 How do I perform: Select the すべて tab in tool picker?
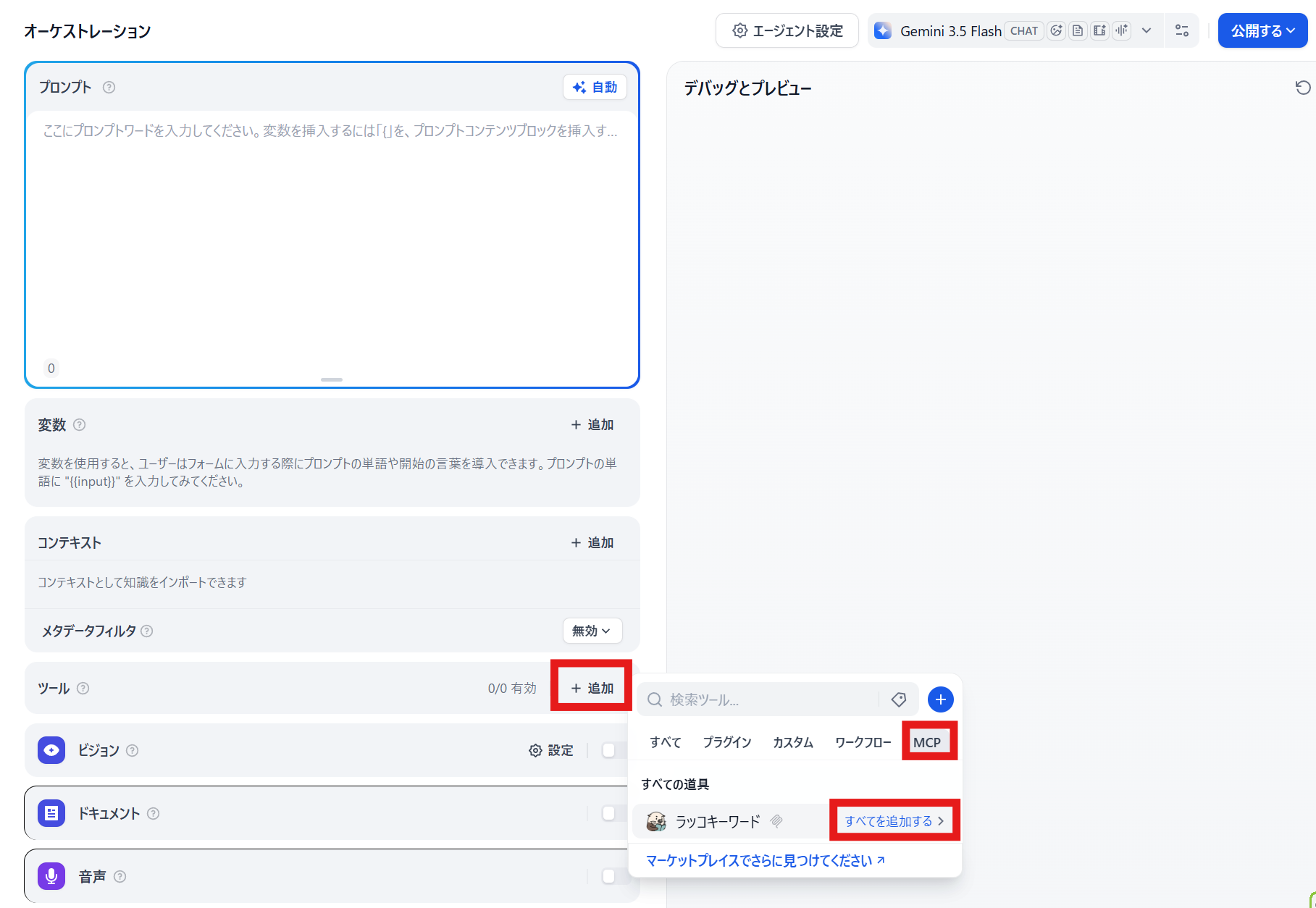click(666, 742)
